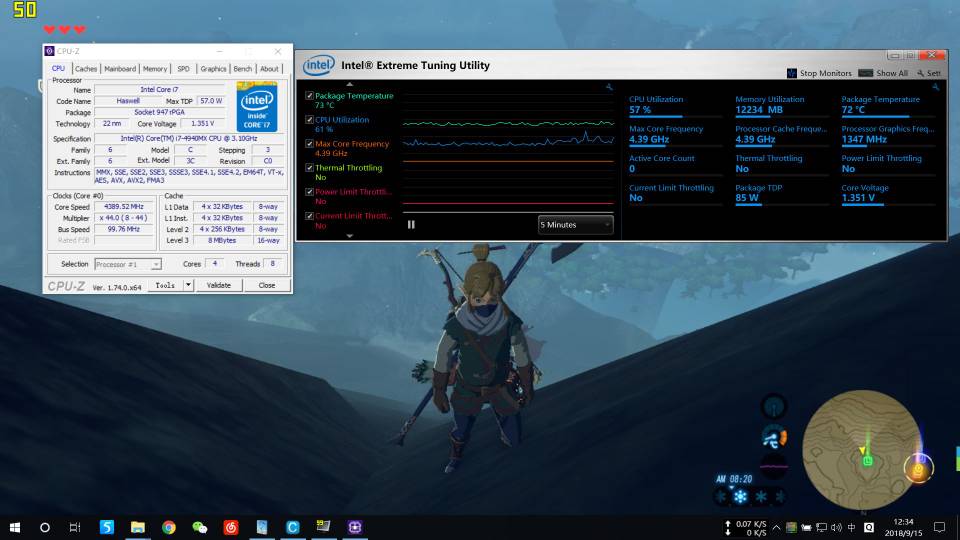Click the Validate button in CPU-Z

[219, 285]
